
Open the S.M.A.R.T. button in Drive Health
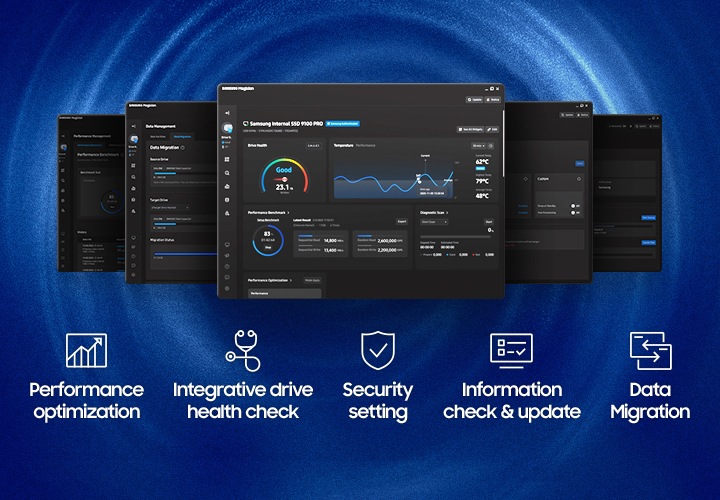[314, 146]
